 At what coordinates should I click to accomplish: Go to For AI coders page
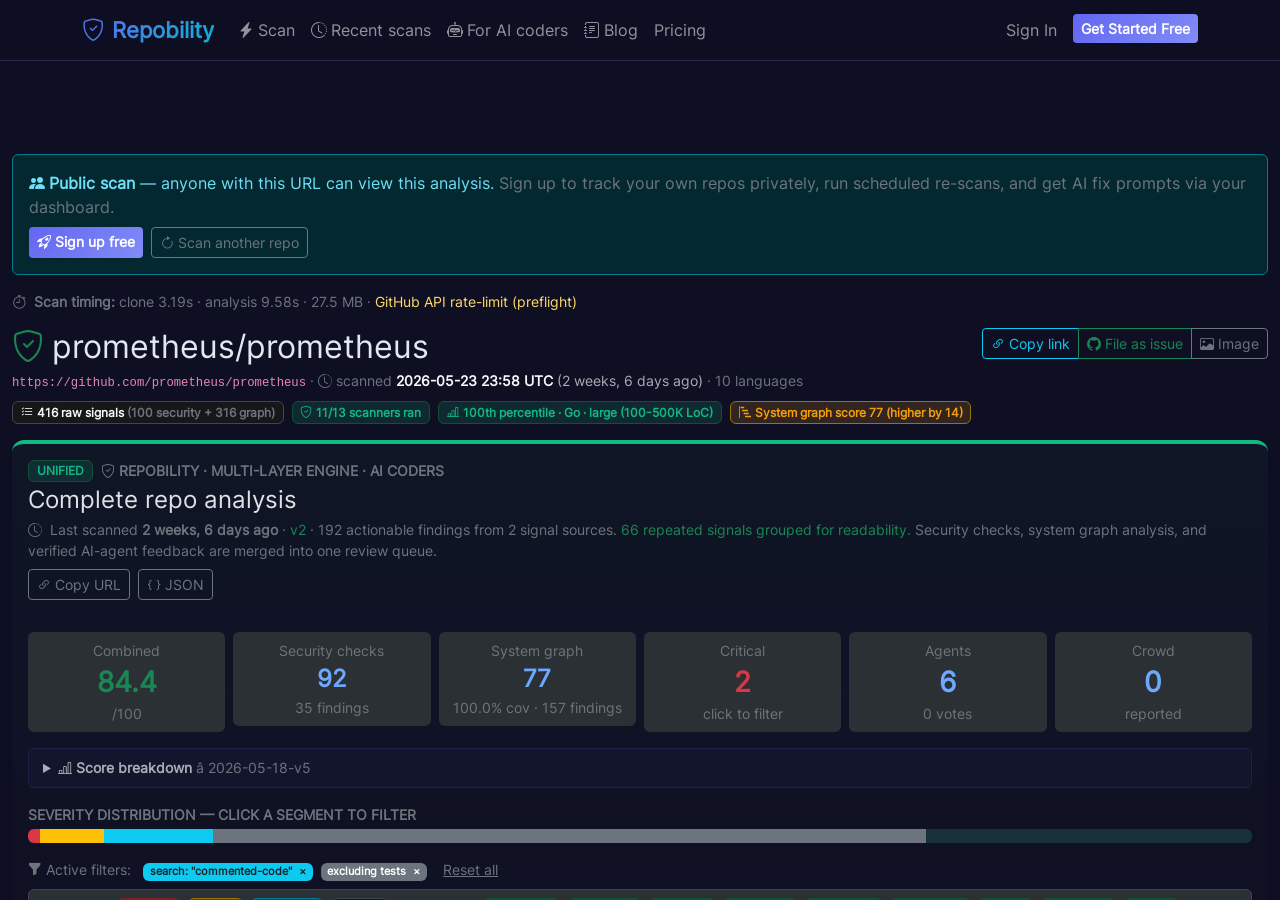pyautogui.click(x=507, y=30)
